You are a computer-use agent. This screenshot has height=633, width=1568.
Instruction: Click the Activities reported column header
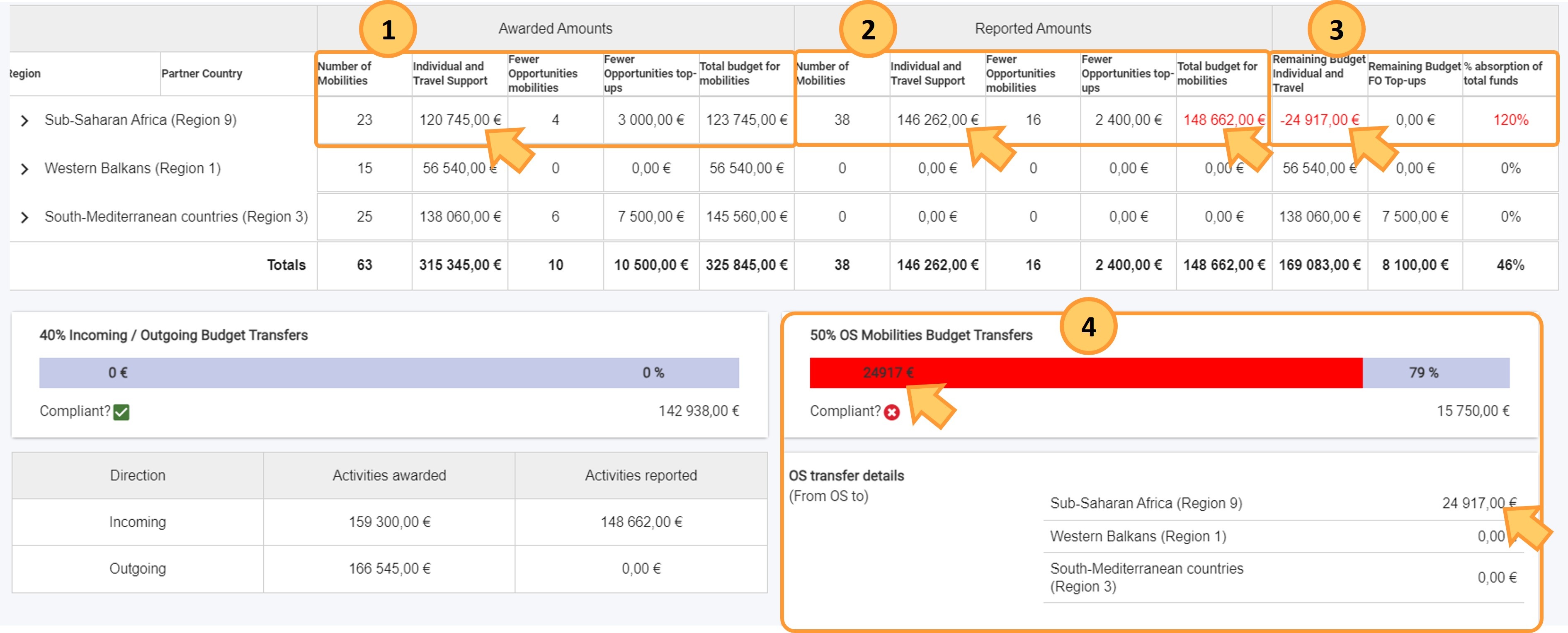[x=641, y=475]
